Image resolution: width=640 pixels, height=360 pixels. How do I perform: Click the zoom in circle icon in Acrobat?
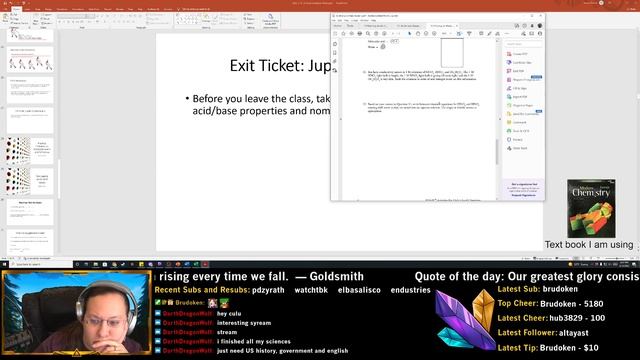(x=434, y=33)
